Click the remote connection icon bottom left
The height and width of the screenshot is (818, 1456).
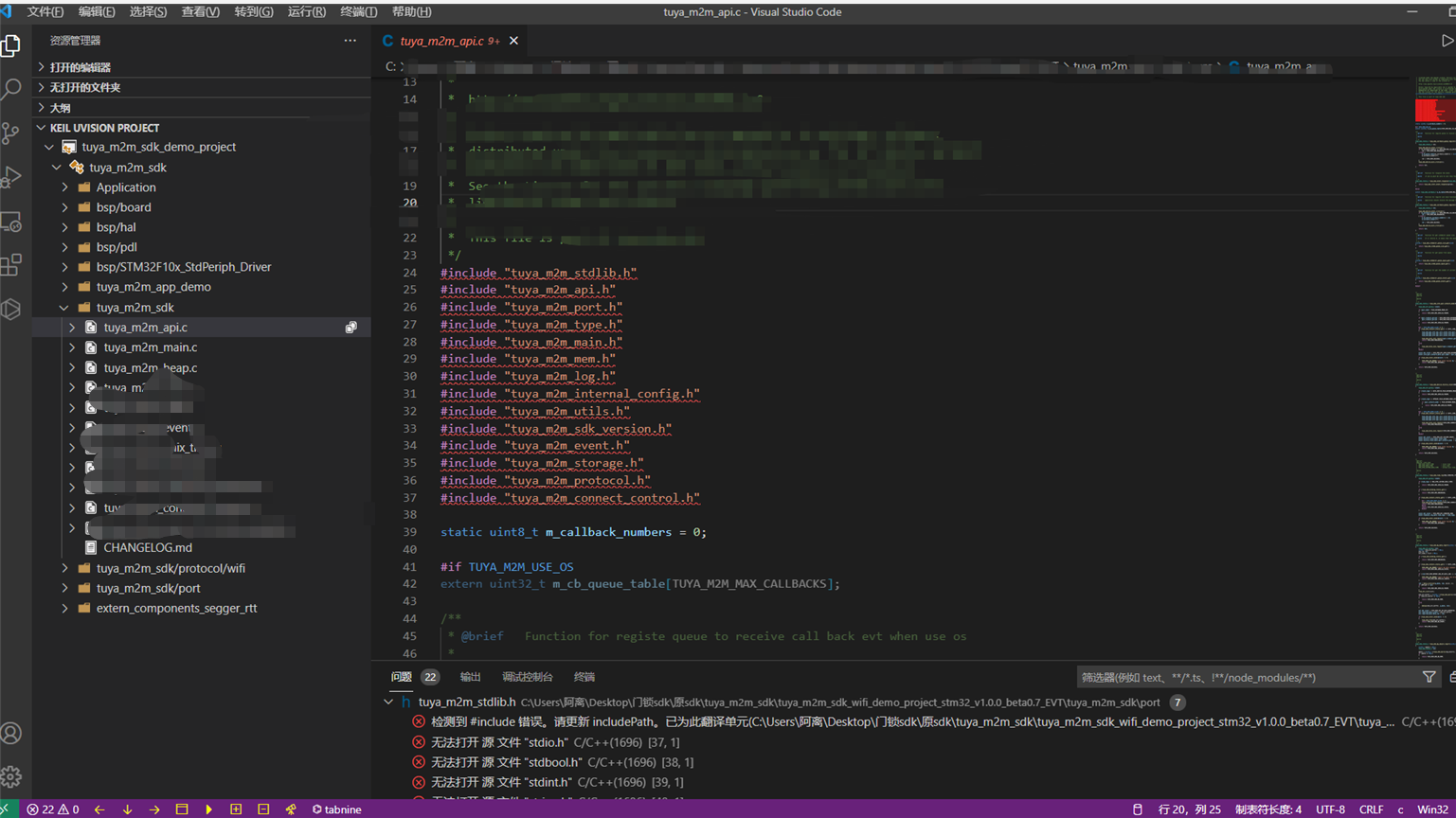8,809
